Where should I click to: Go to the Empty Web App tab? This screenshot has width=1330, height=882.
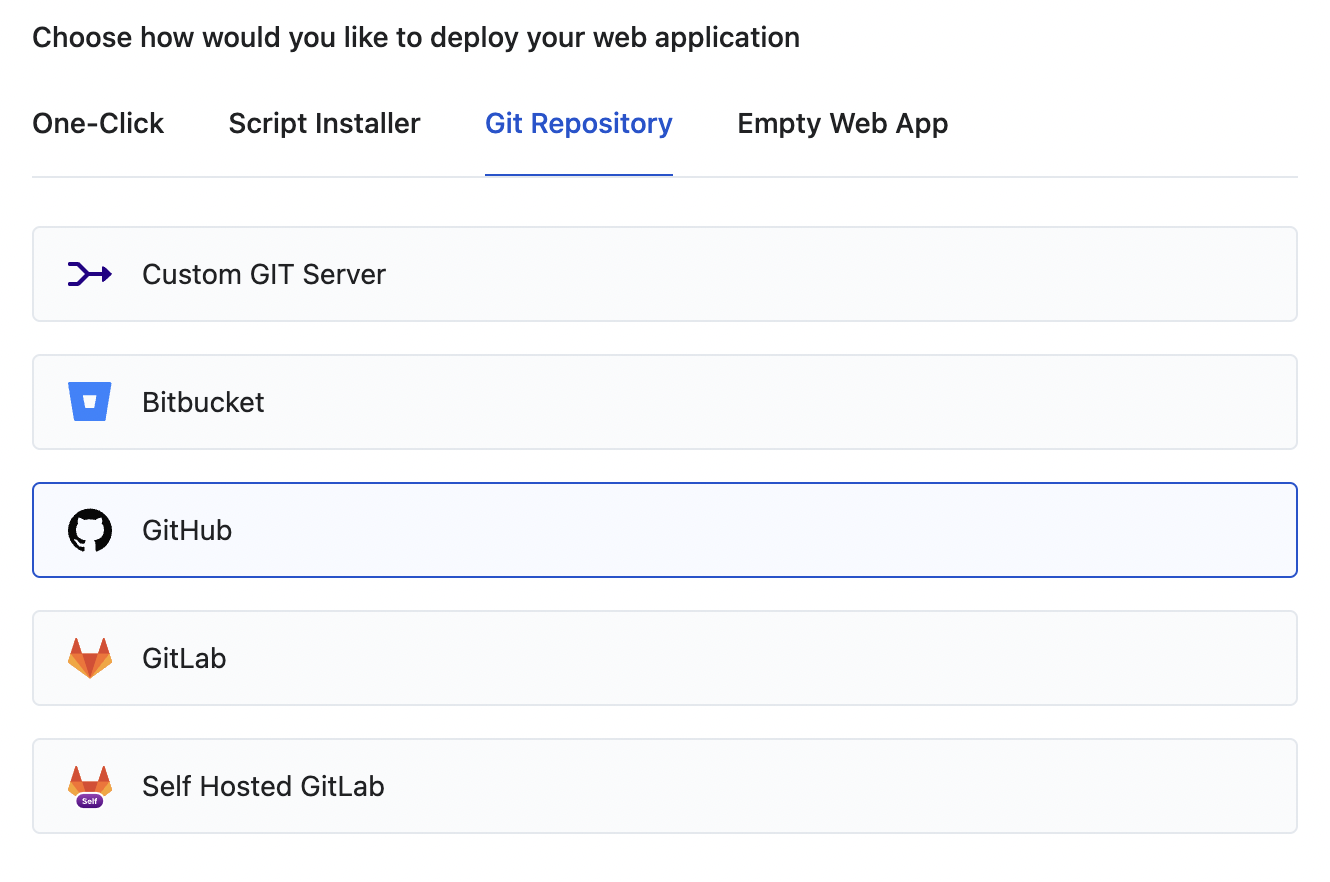pos(842,124)
